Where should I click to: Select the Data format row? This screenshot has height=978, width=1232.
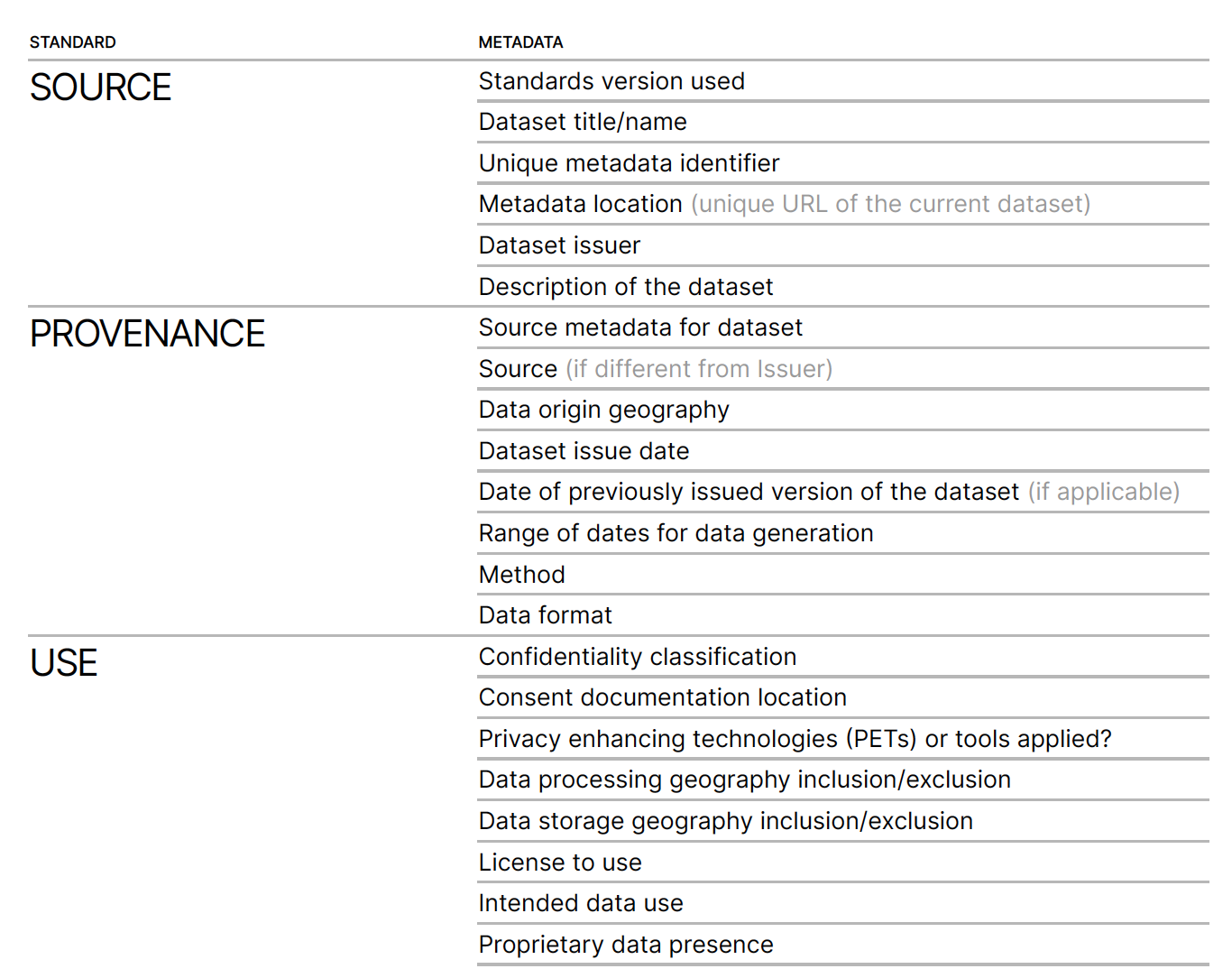click(545, 615)
